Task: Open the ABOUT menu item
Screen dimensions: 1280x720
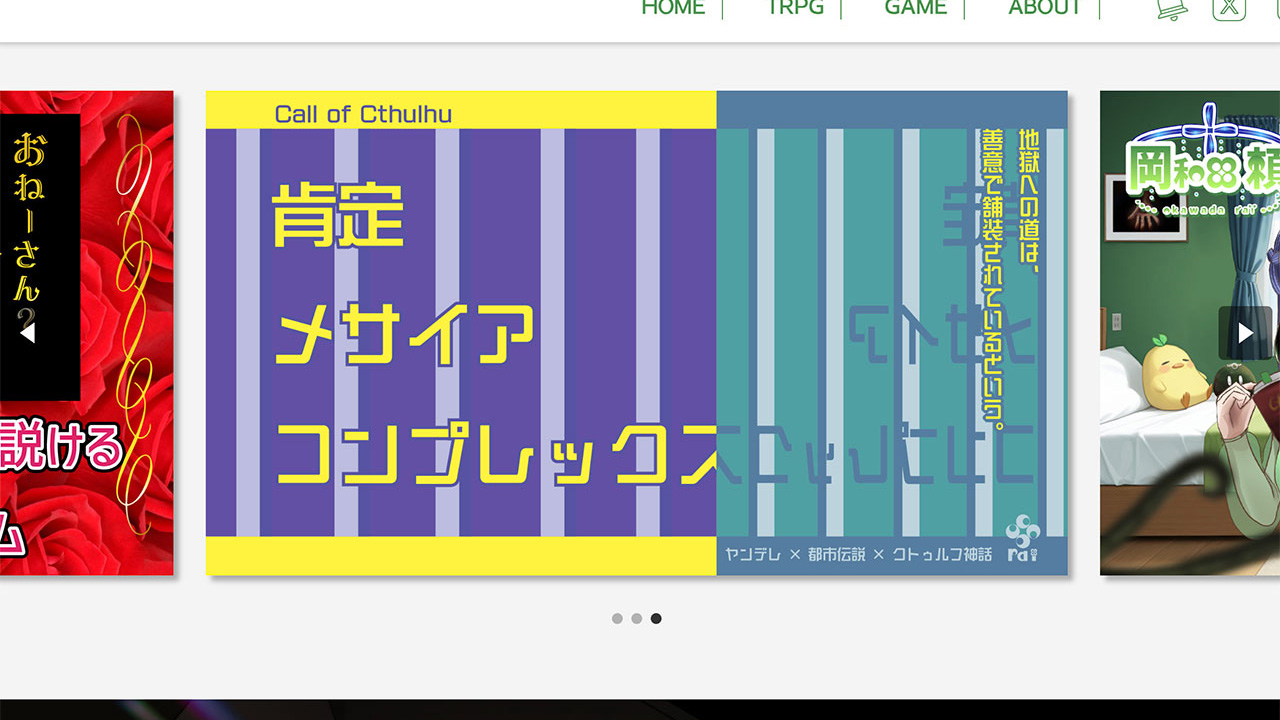Action: (1045, 8)
